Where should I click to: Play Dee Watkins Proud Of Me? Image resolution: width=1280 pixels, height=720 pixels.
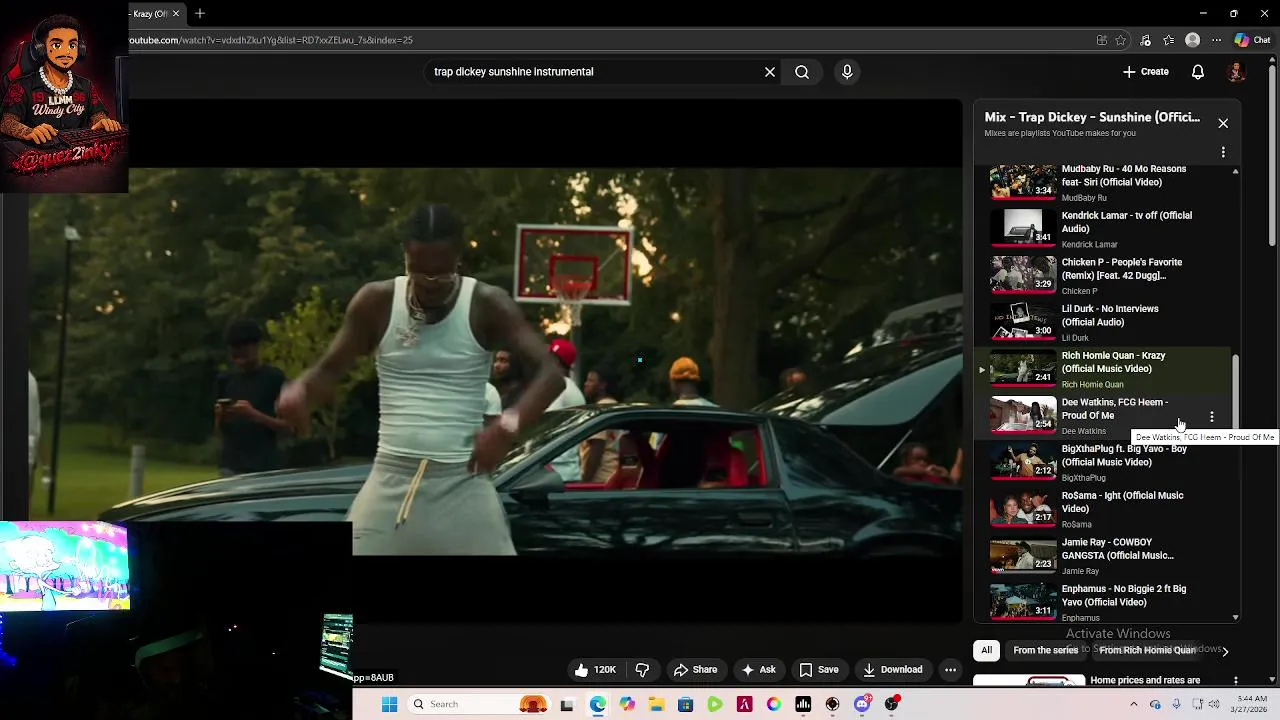(1105, 415)
